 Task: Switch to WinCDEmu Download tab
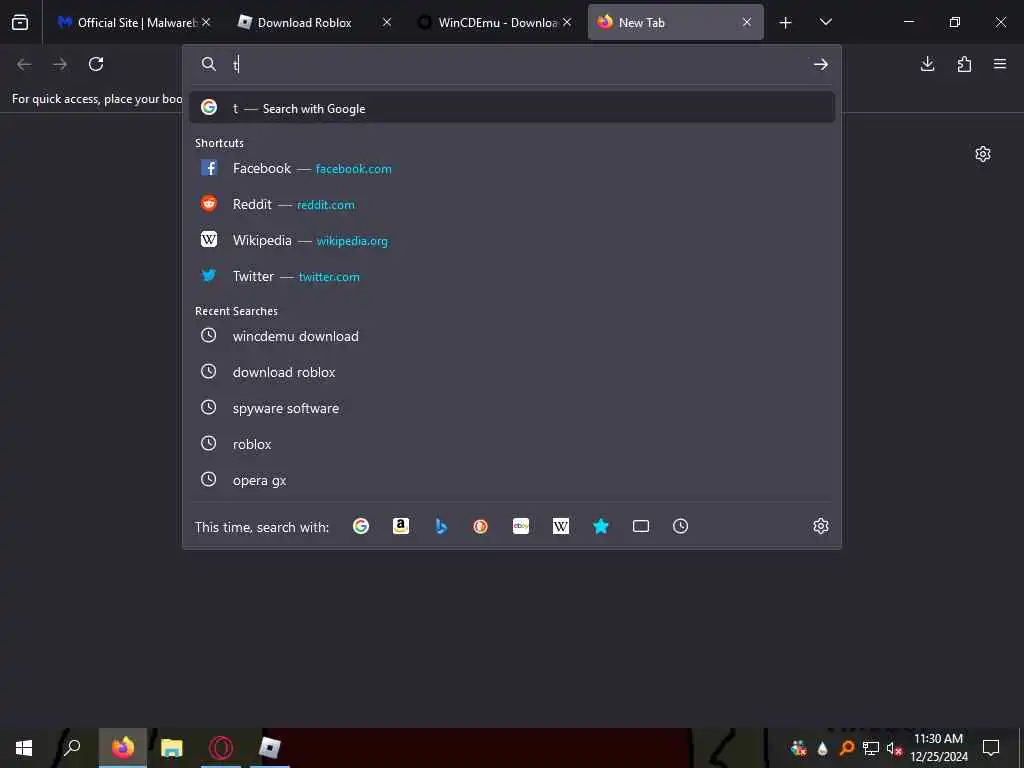click(494, 22)
